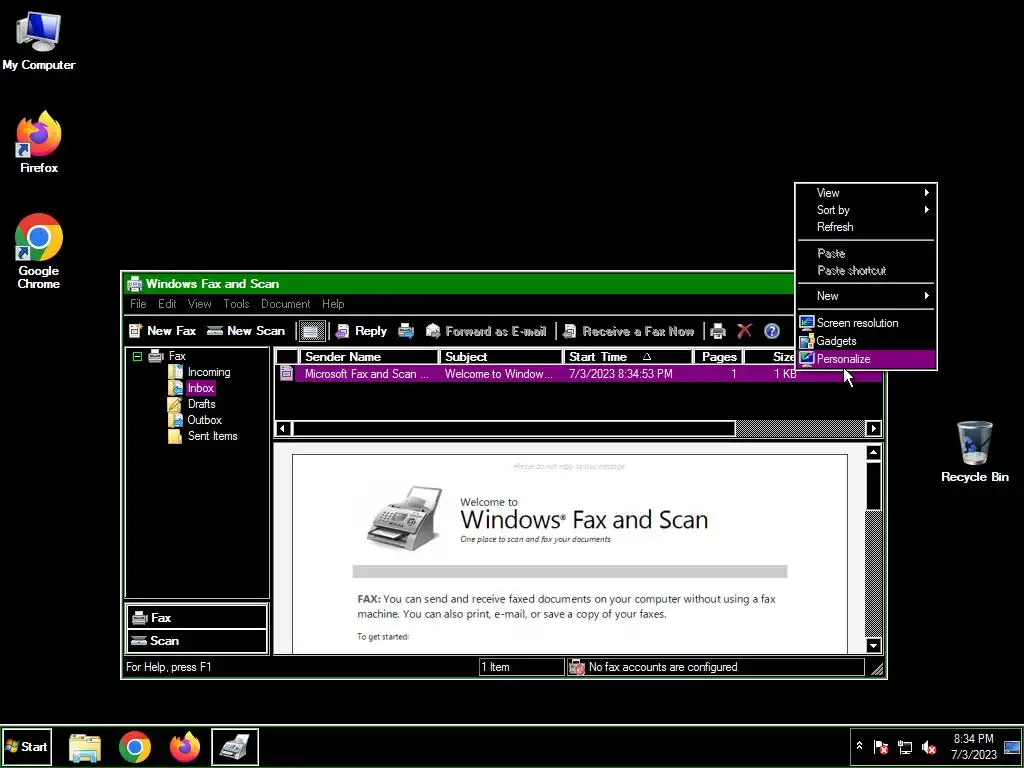The image size is (1024, 768).
Task: Open the Firefox desktop shortcut
Action: tap(39, 142)
